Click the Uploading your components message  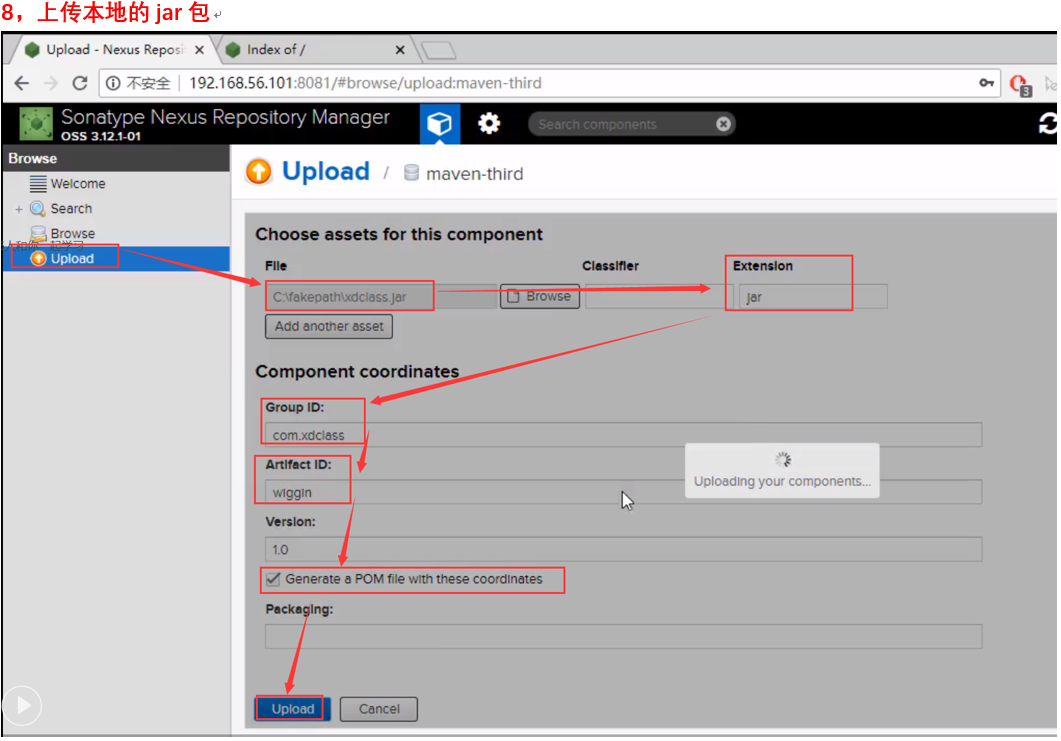click(x=782, y=481)
